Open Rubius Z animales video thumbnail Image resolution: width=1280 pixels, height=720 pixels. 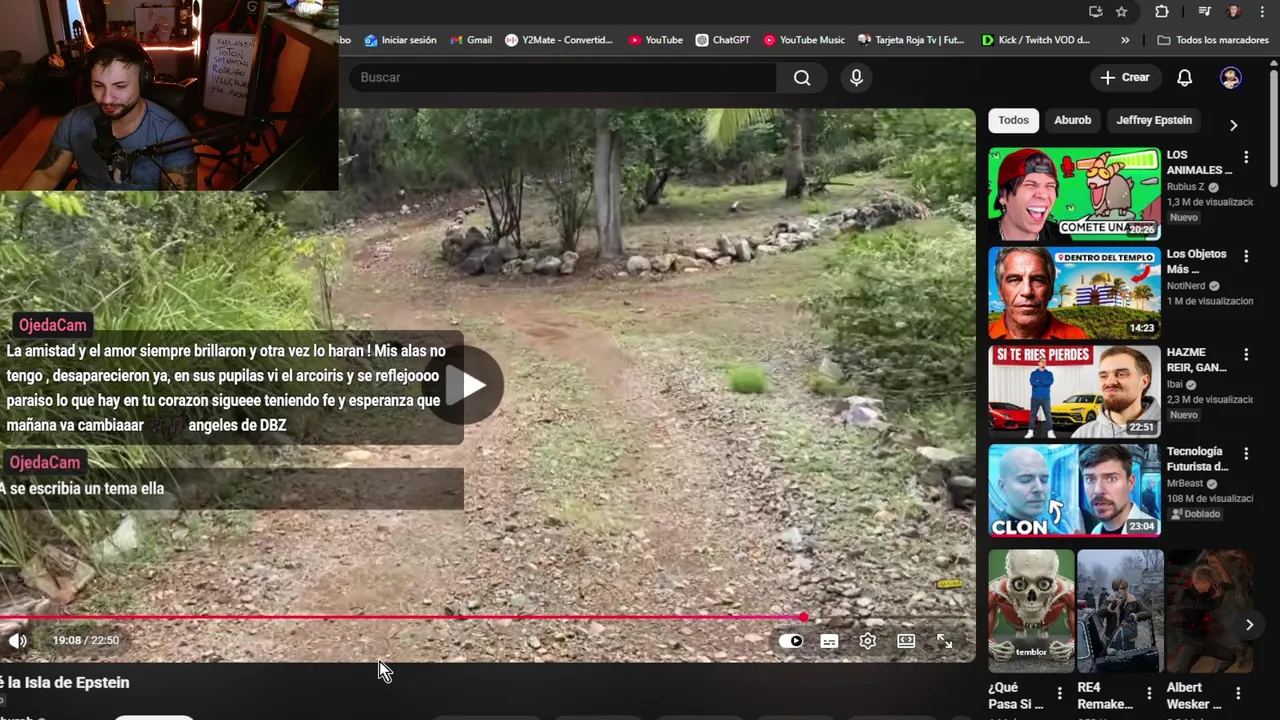pos(1074,194)
